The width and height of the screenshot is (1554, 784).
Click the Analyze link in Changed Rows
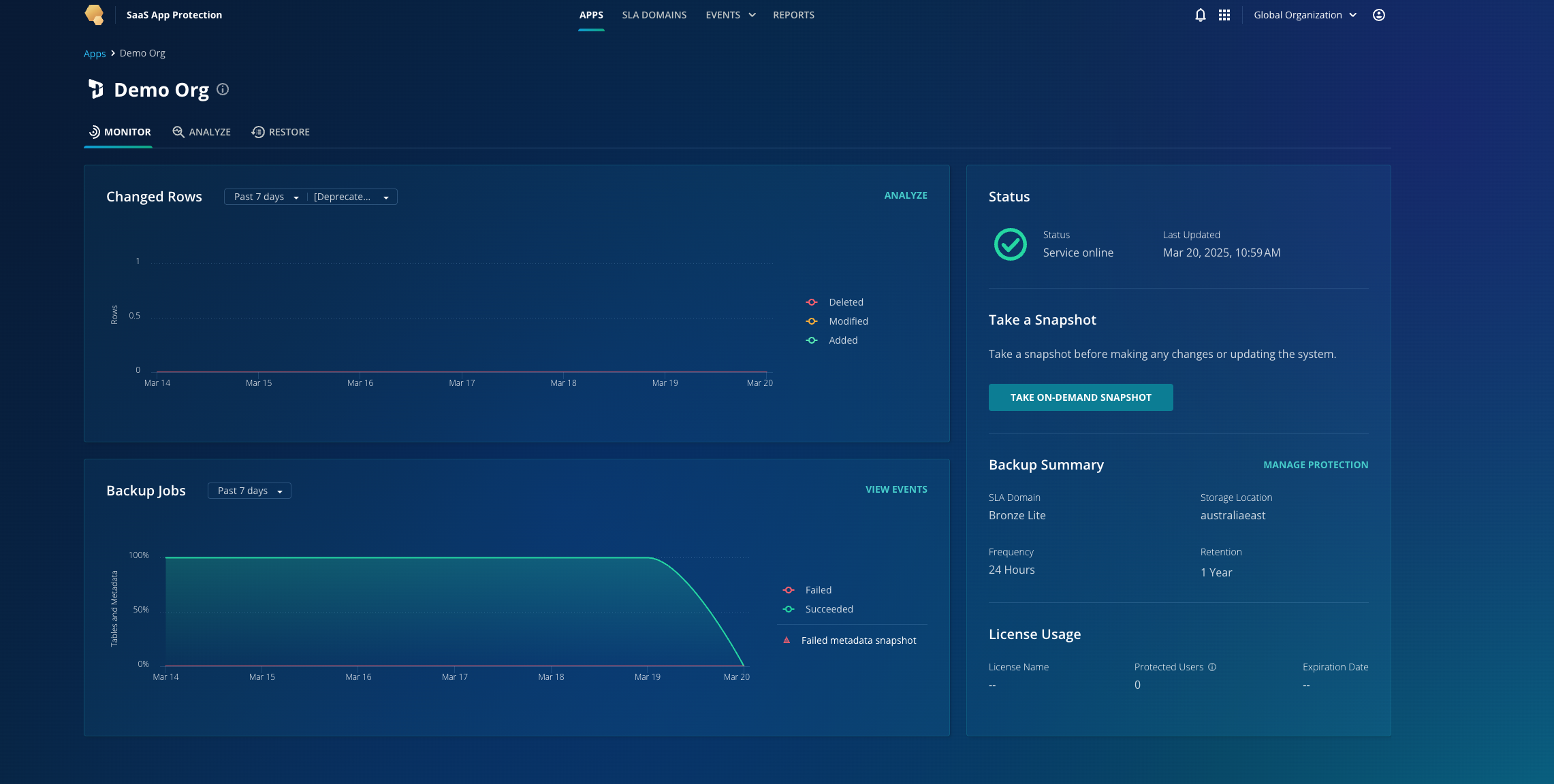click(906, 195)
